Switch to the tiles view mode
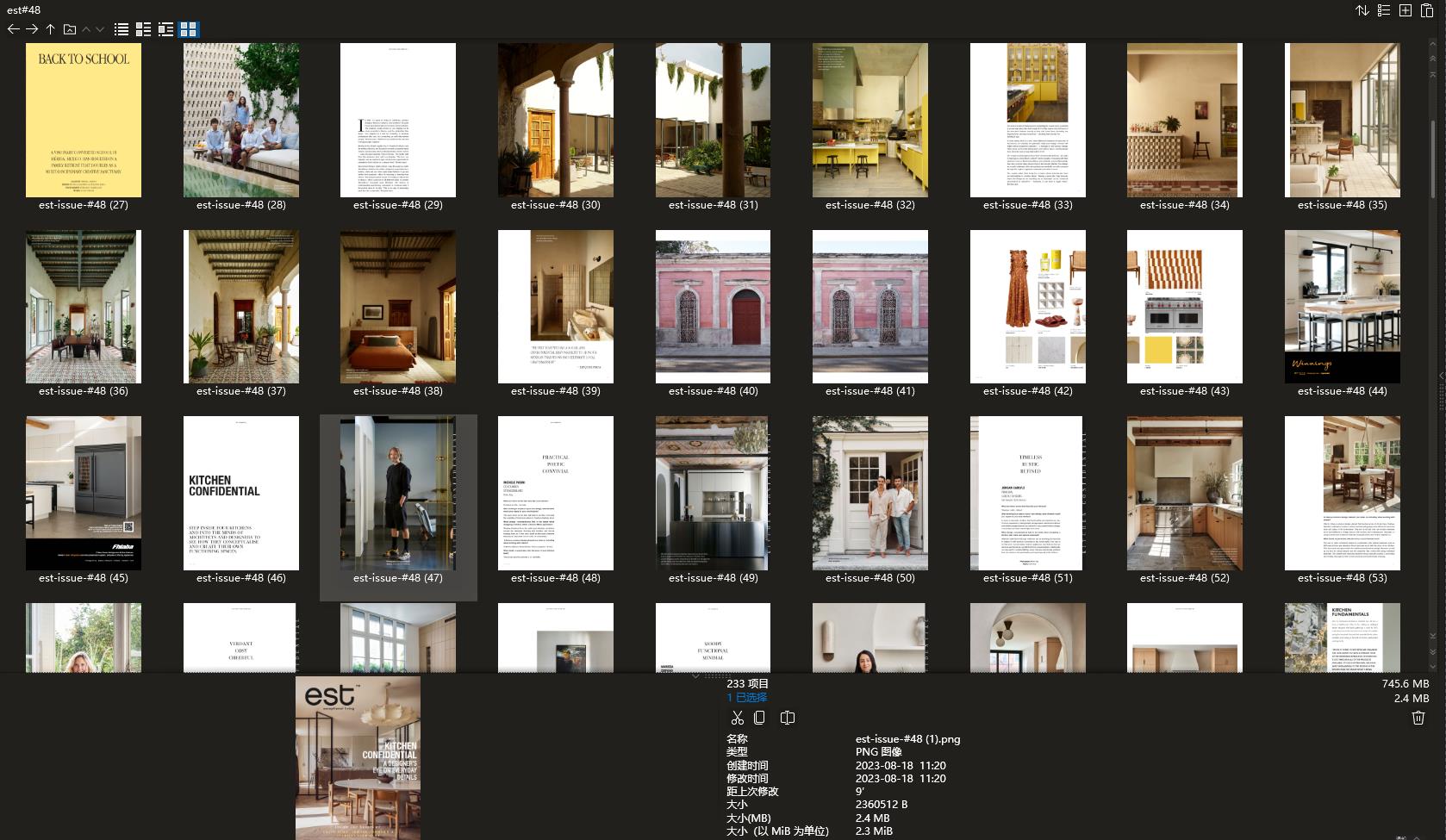The width and height of the screenshot is (1446, 840). [165, 29]
